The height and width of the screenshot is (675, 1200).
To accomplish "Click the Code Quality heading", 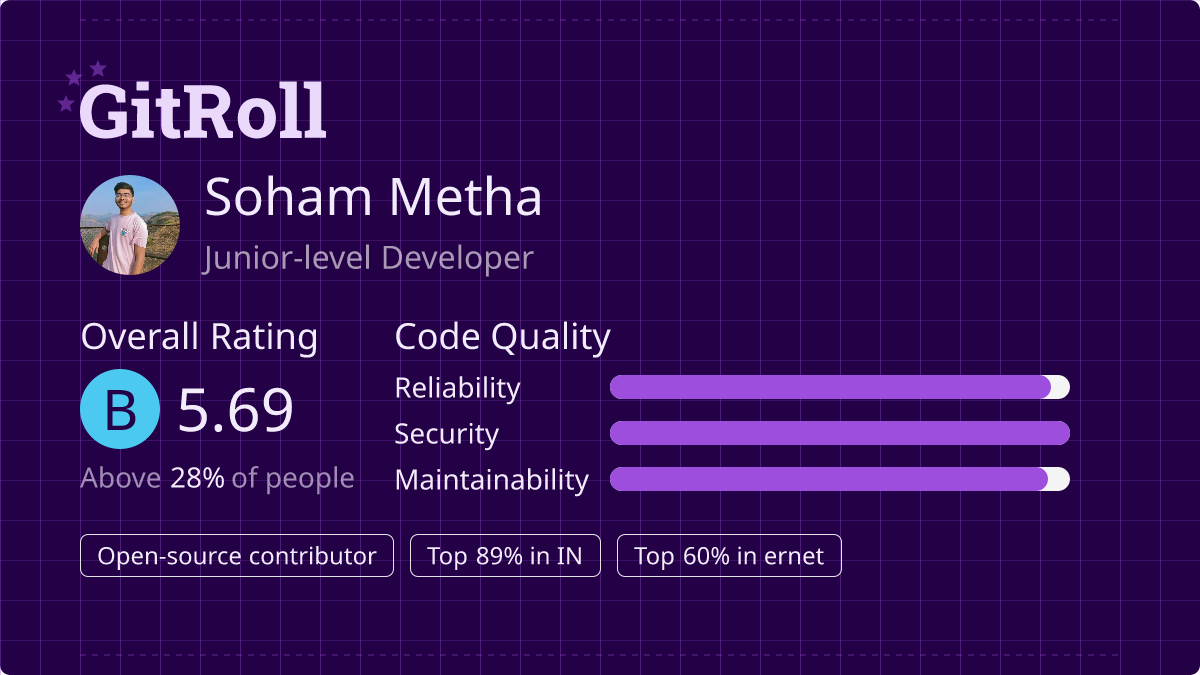I will pos(502,337).
